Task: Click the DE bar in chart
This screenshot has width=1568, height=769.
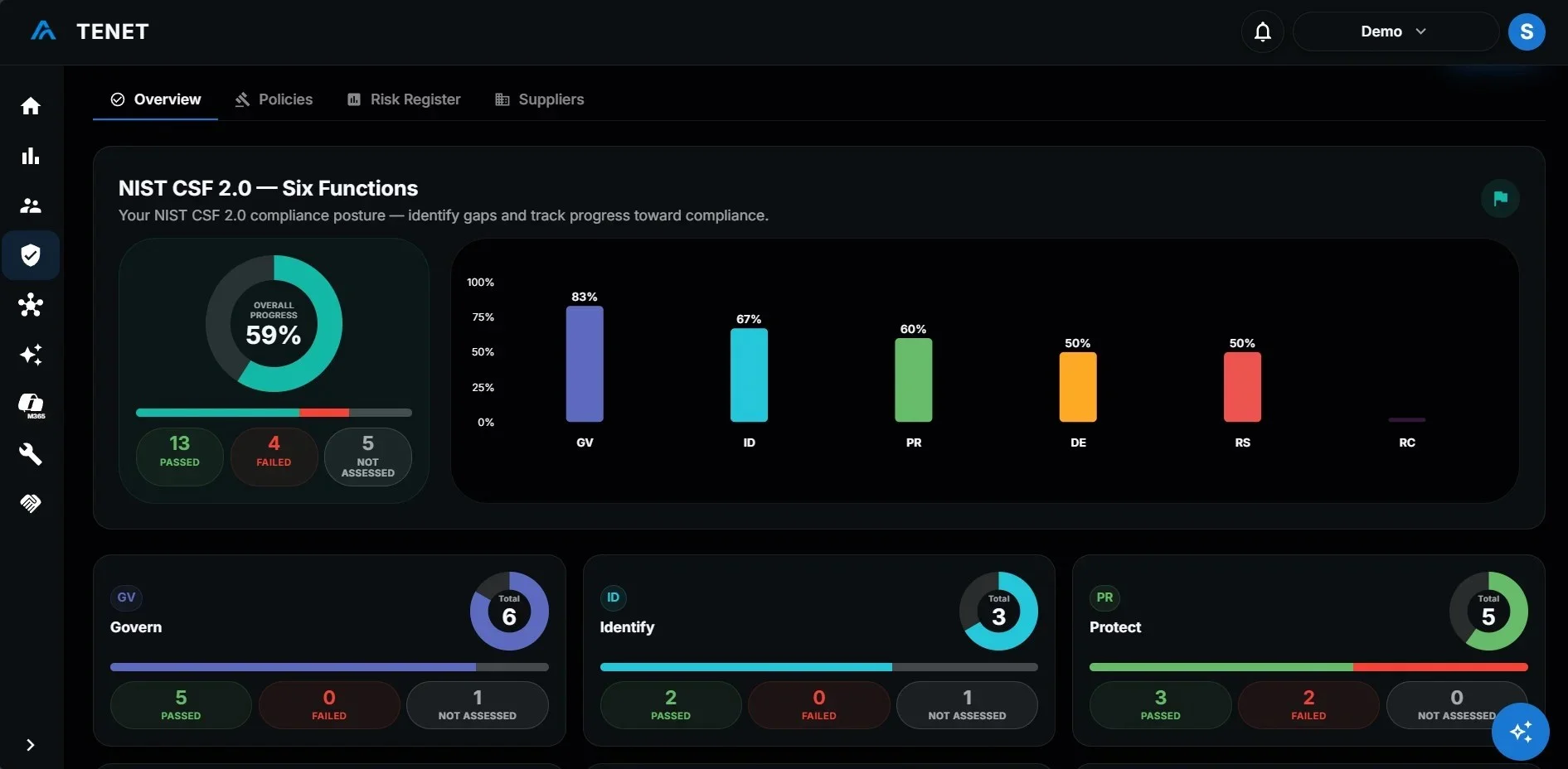Action: point(1078,387)
